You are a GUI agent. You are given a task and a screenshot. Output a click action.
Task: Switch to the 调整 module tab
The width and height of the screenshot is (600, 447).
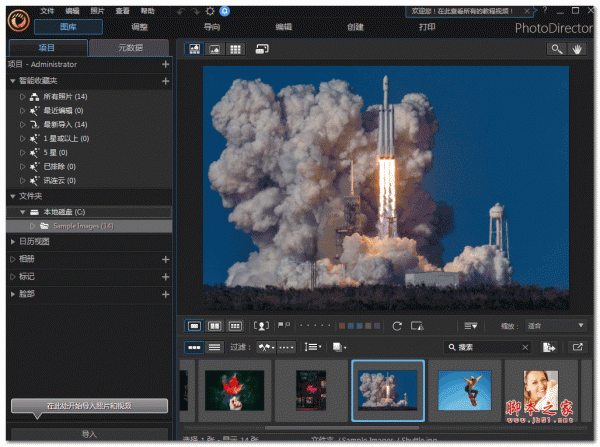click(139, 27)
